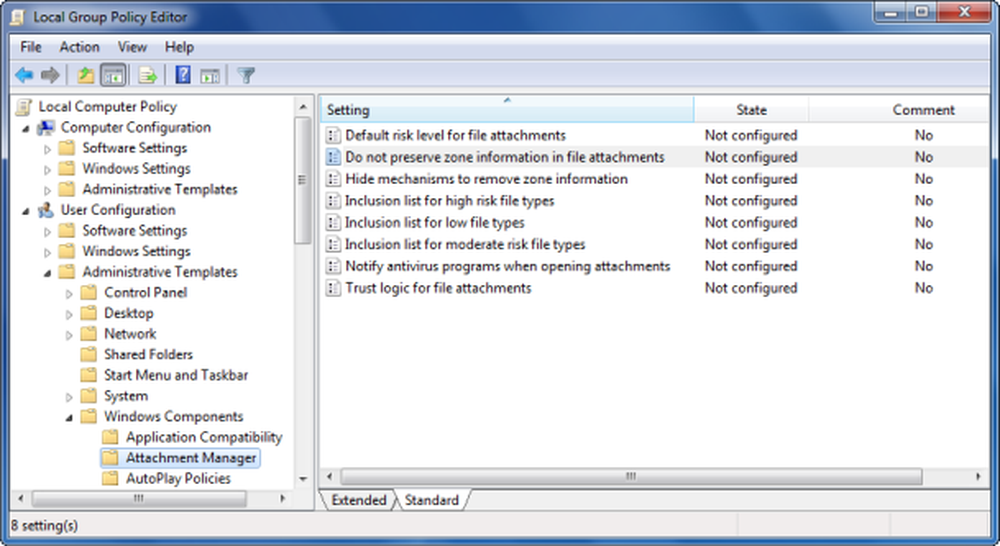Select Inclusion list for high risk file types

(450, 201)
